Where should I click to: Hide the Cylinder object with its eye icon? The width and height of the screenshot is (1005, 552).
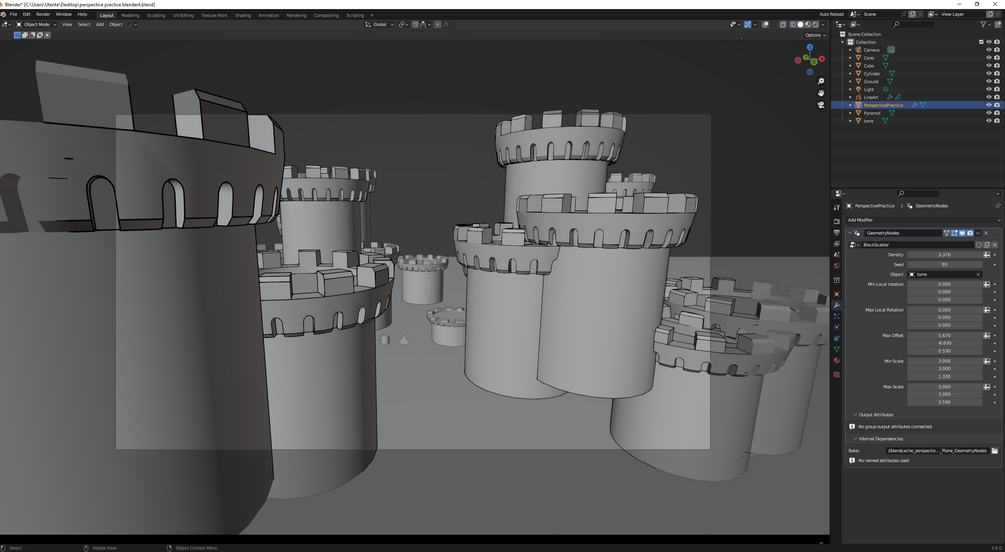[x=988, y=74]
